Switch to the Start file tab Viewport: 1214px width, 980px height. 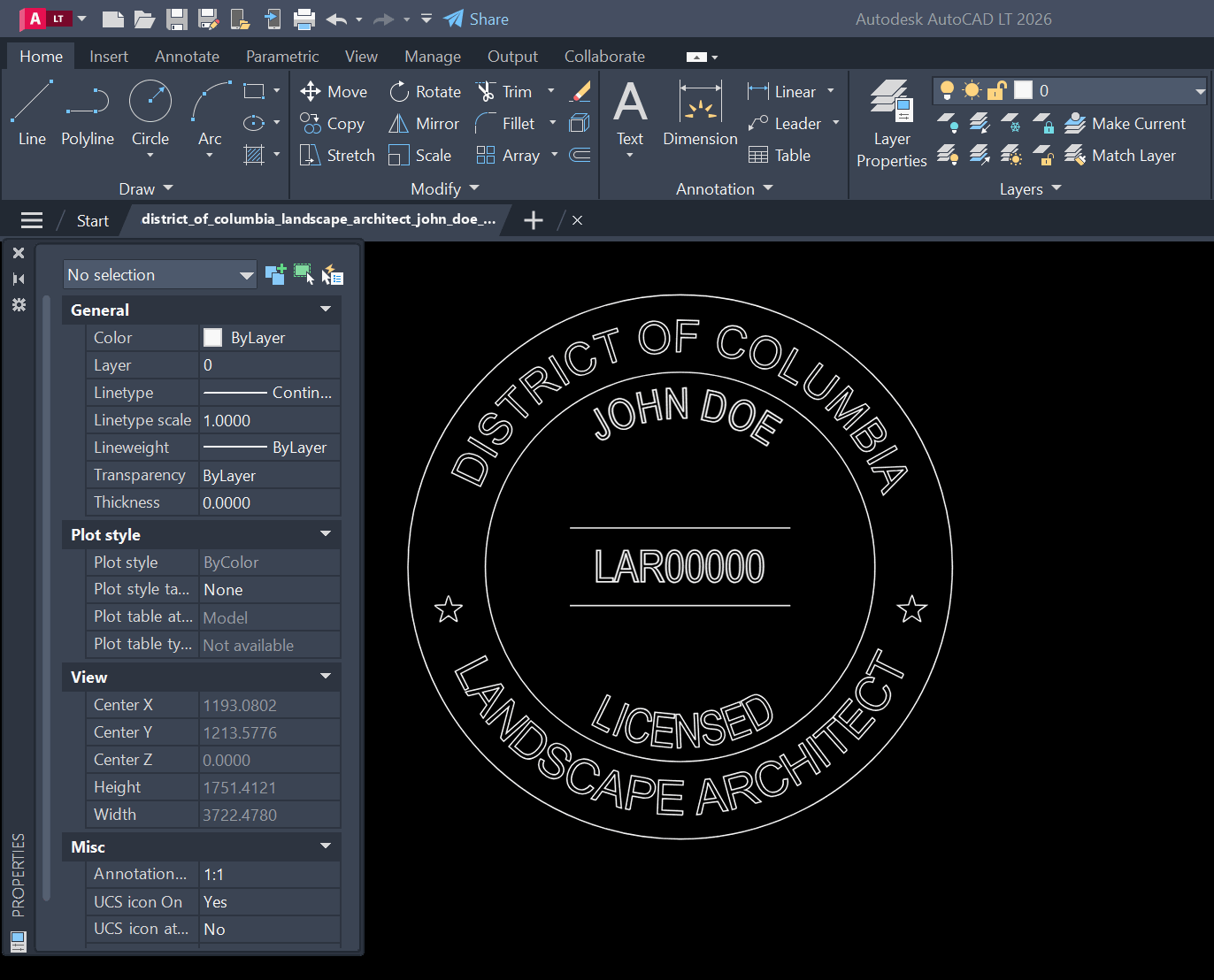pos(92,220)
